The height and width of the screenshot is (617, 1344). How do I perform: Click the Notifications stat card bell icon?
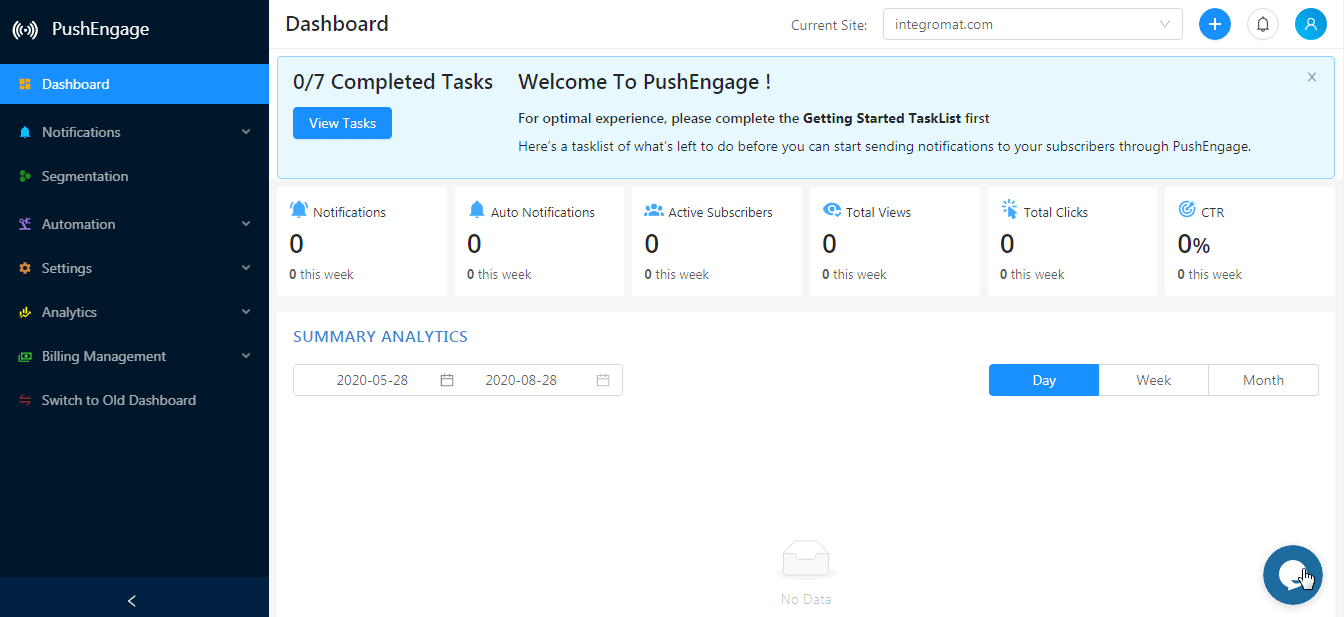[299, 210]
